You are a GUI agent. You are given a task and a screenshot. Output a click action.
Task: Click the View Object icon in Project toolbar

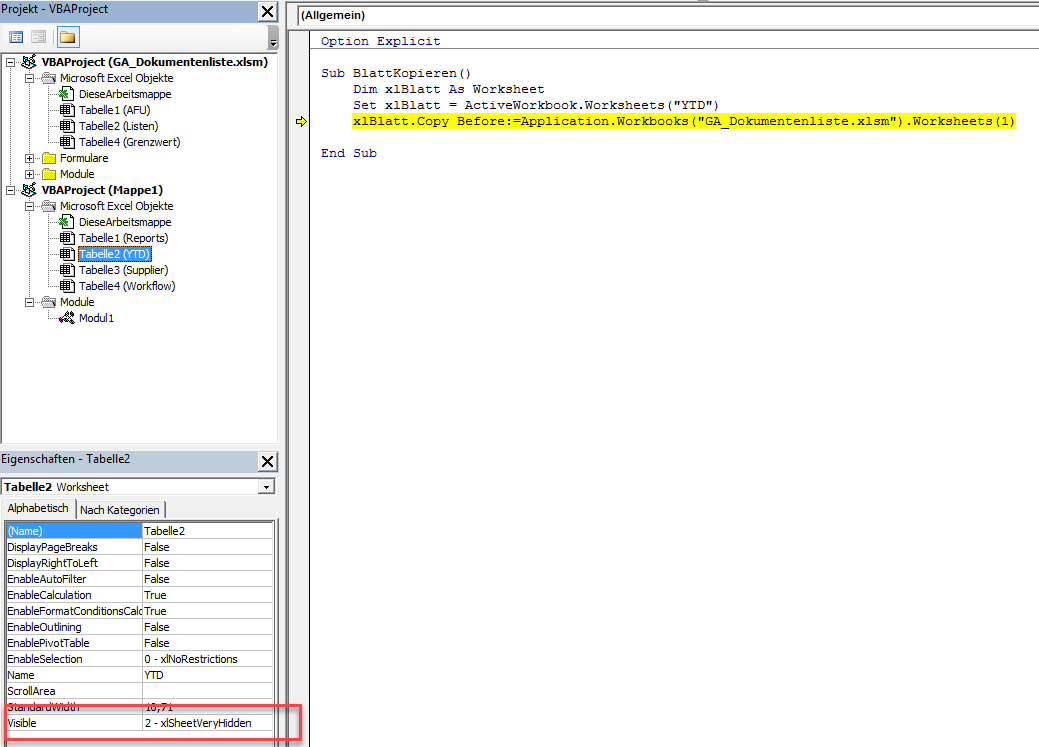pyautogui.click(x=38, y=37)
